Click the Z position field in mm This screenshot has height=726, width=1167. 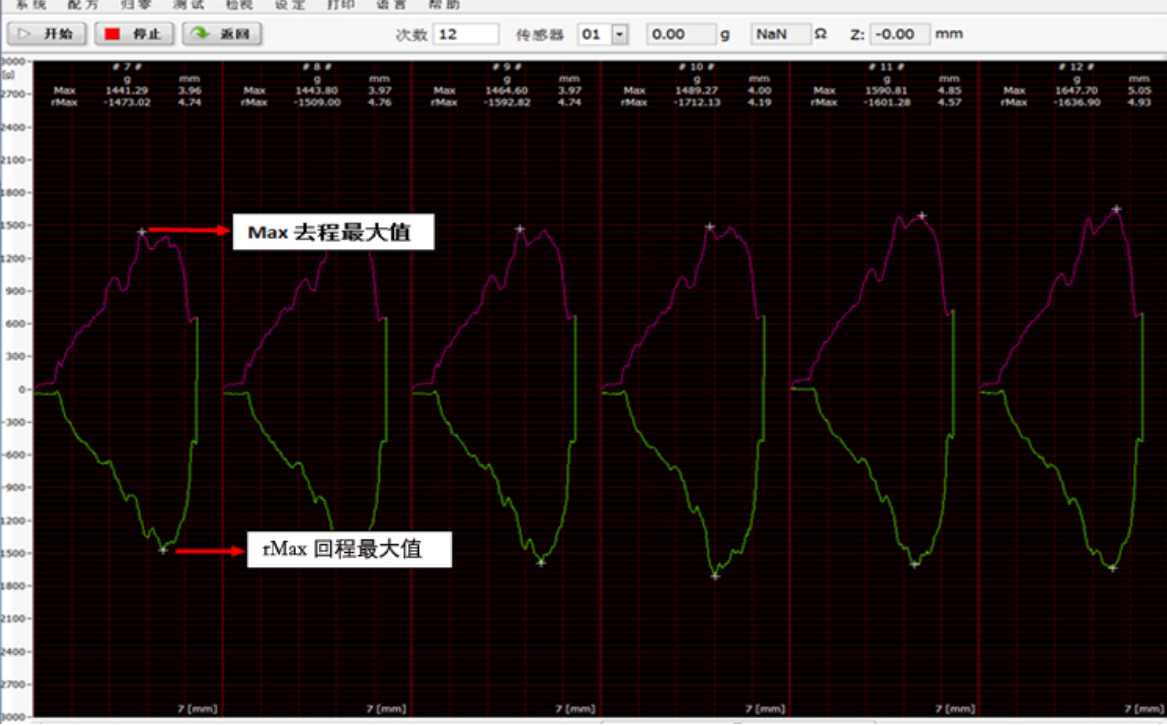[x=899, y=35]
